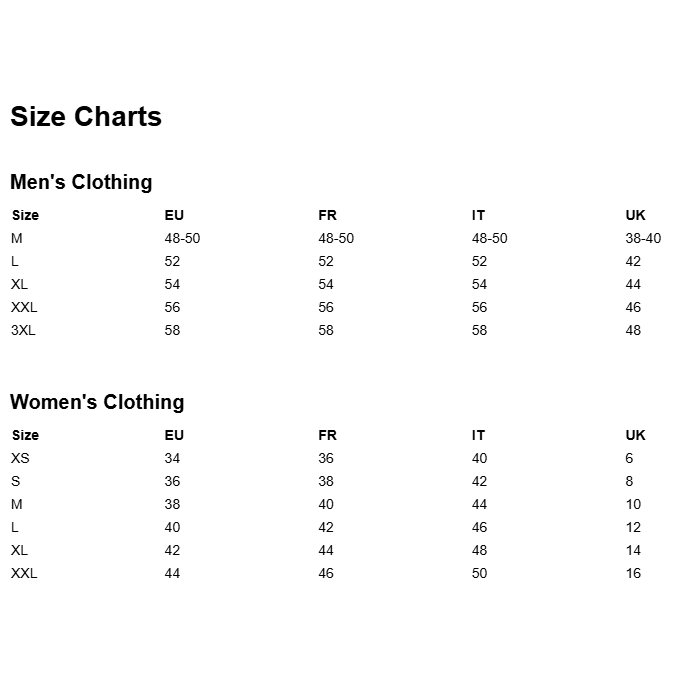Screen dimensions: 687x687
Task: Click the XS size row label
Action: [20, 458]
